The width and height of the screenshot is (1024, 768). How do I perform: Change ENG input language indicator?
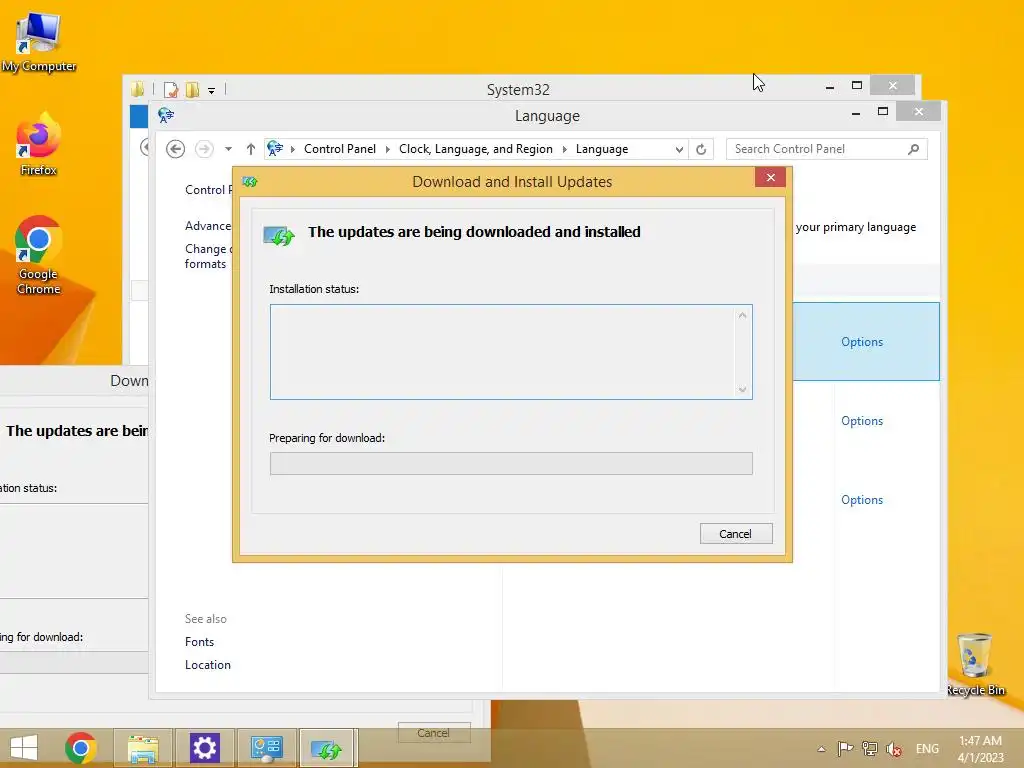(x=927, y=748)
